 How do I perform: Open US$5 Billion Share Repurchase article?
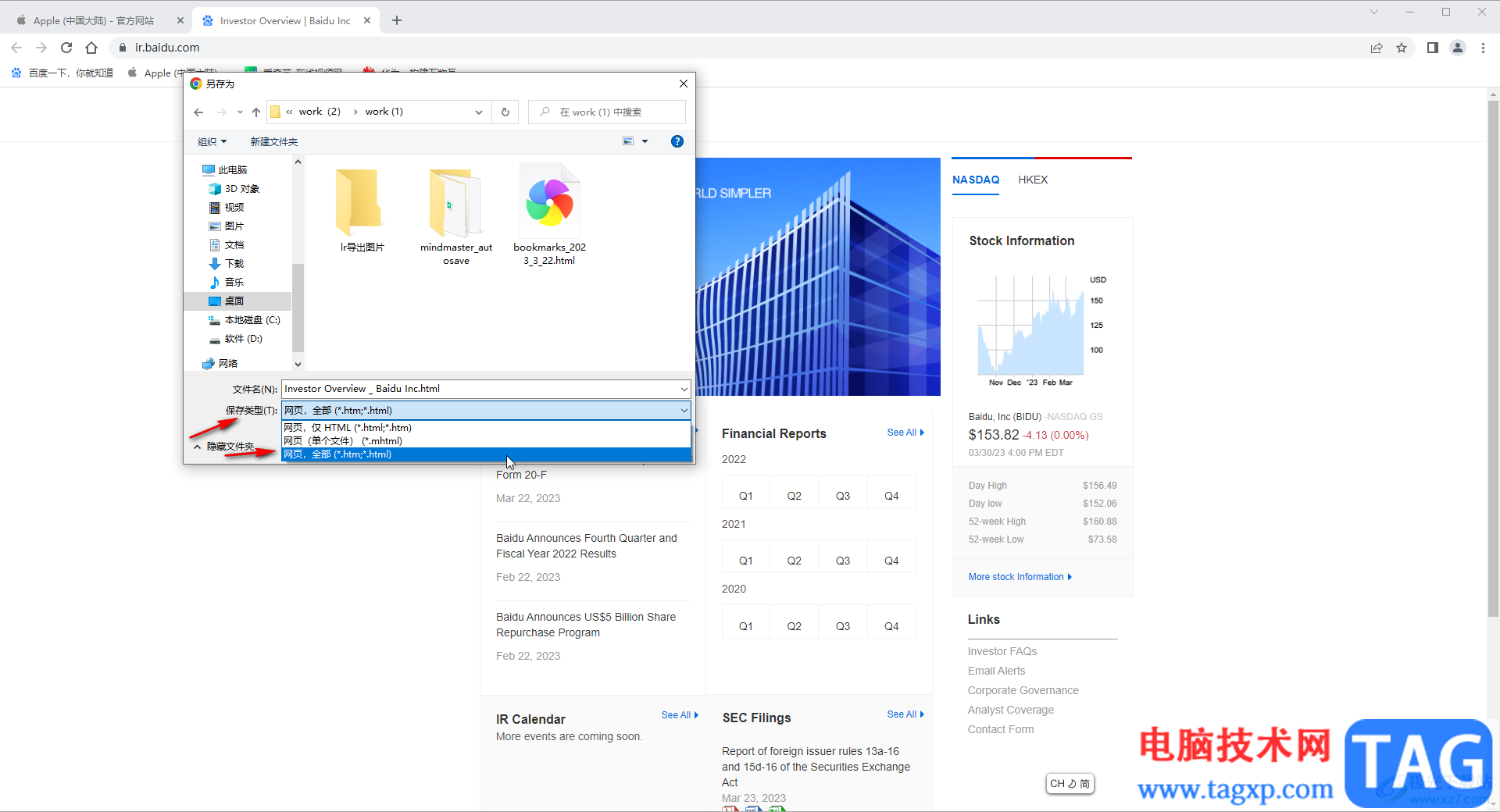point(586,625)
